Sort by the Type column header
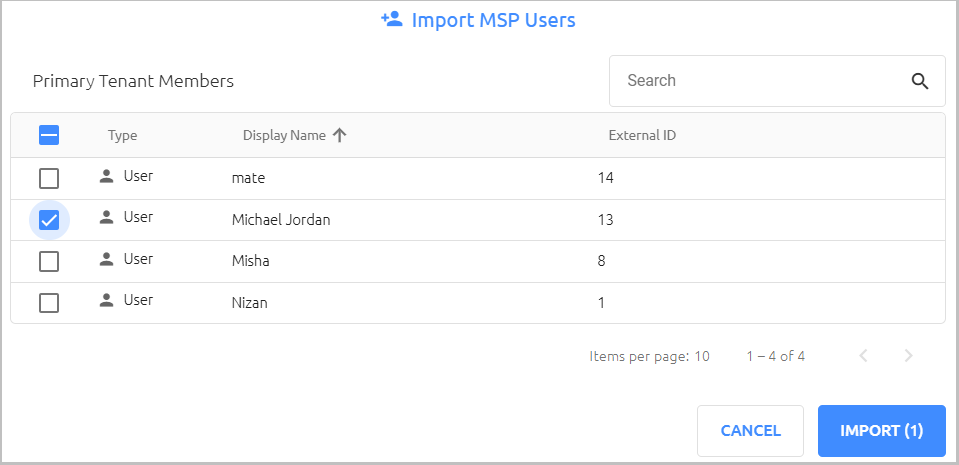Screen dimensions: 959x465 click(x=122, y=135)
